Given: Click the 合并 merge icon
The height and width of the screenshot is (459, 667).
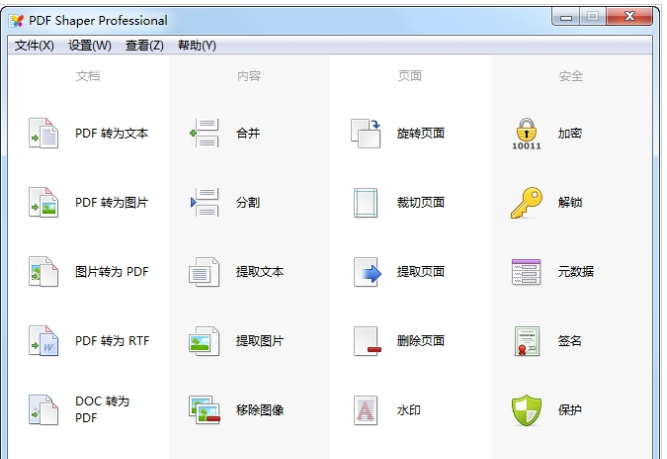Looking at the screenshot, I should click(205, 133).
